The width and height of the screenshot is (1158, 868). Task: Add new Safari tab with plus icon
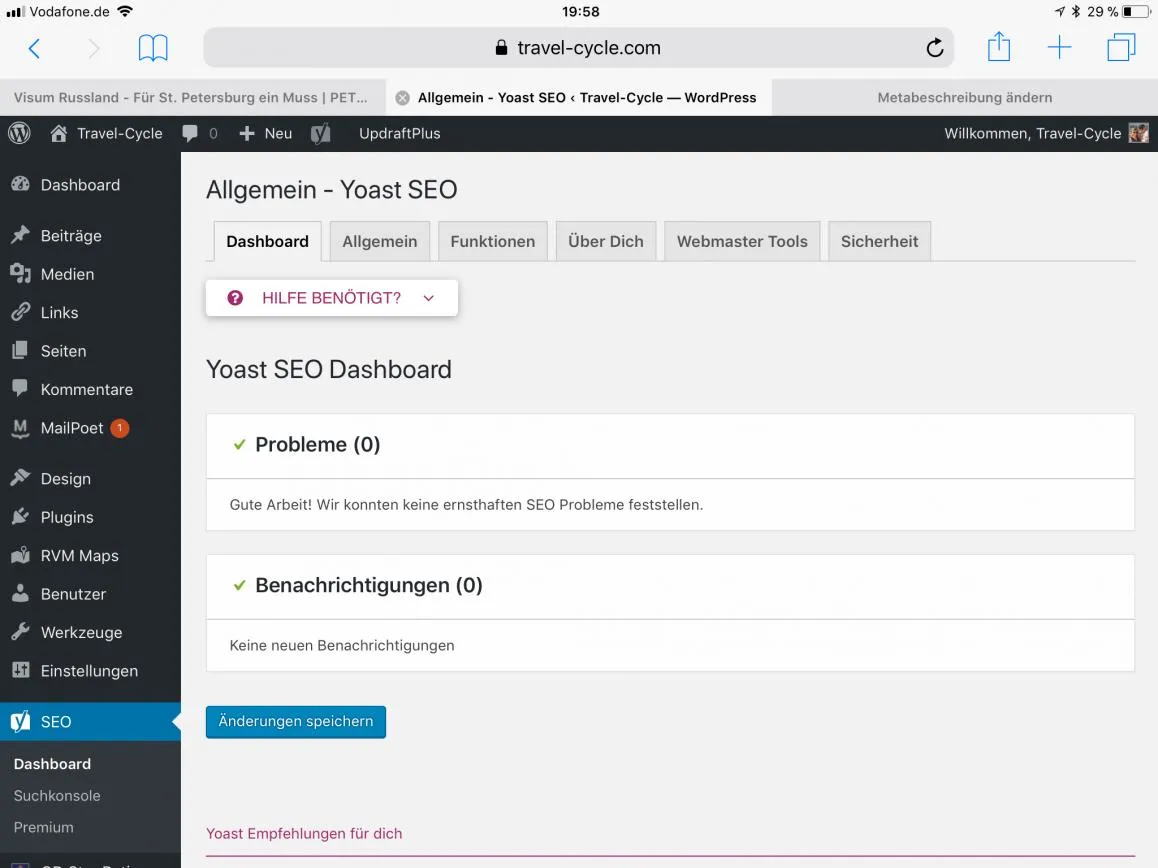coord(1059,47)
